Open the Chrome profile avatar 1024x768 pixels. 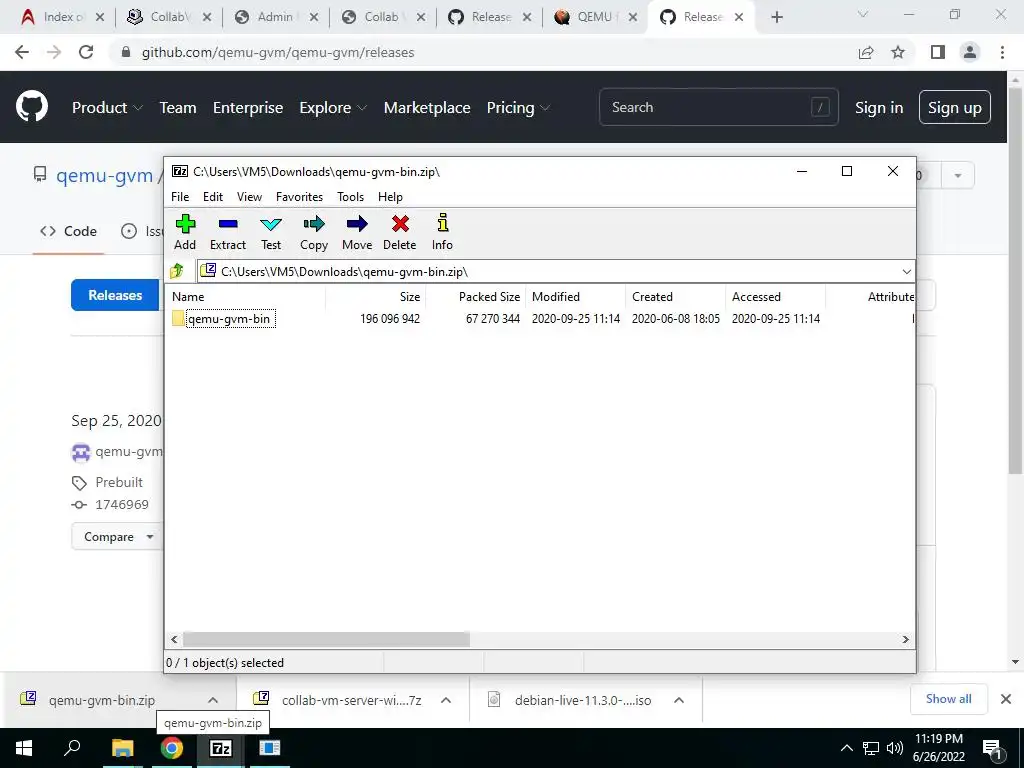tap(970, 52)
